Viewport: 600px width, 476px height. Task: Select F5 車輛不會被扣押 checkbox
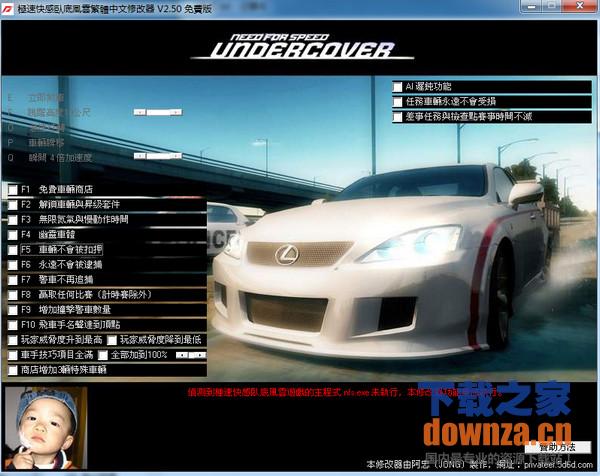click(13, 250)
